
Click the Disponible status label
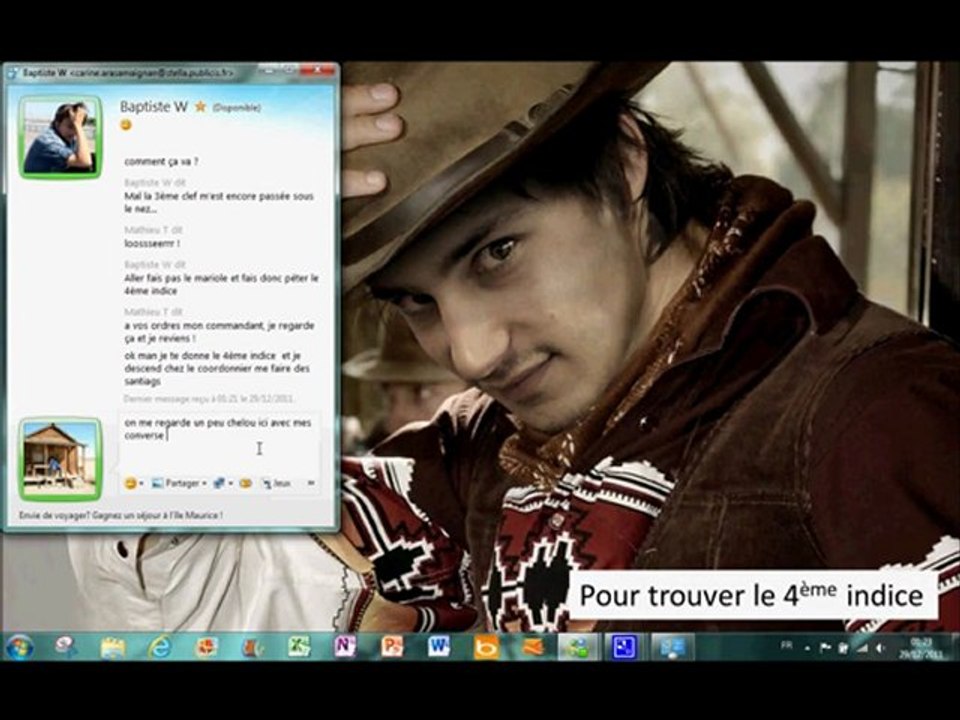(236, 108)
